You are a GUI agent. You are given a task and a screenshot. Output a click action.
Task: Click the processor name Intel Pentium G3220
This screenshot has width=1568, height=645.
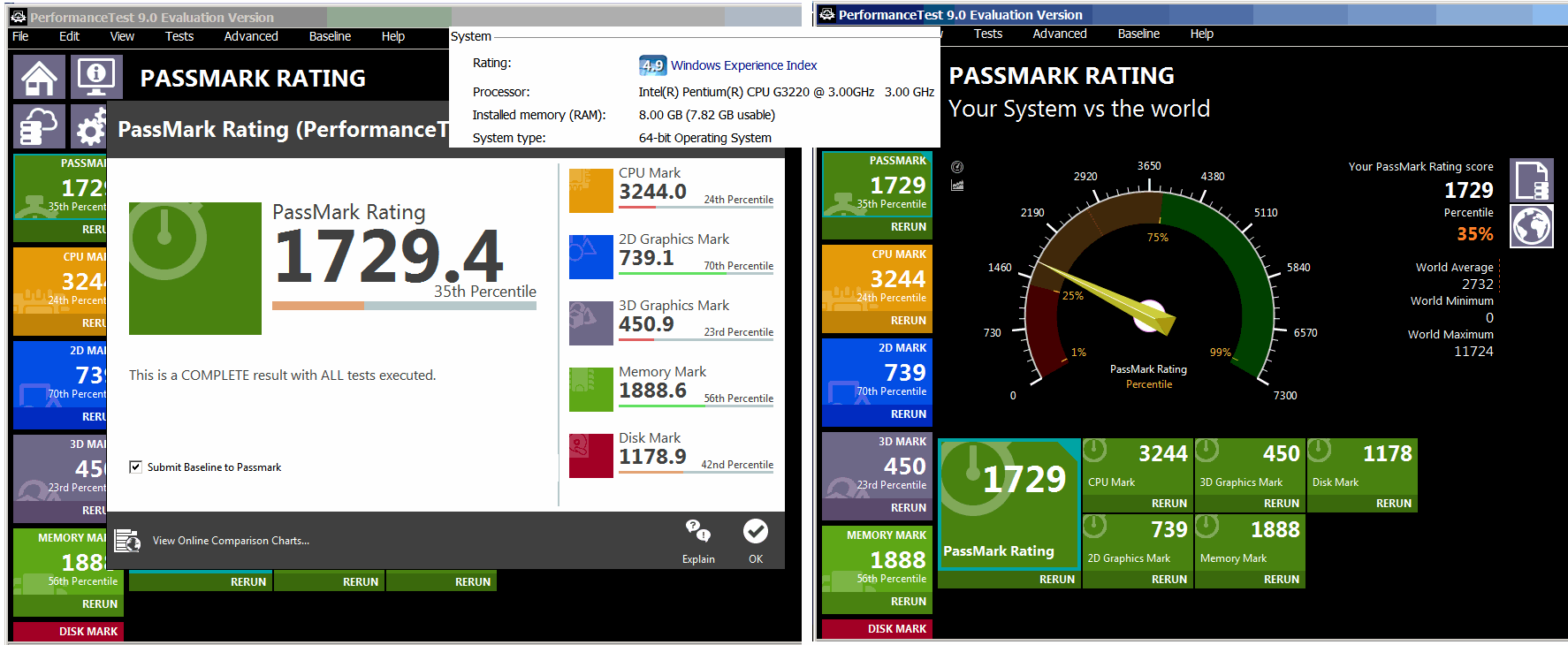(x=756, y=92)
